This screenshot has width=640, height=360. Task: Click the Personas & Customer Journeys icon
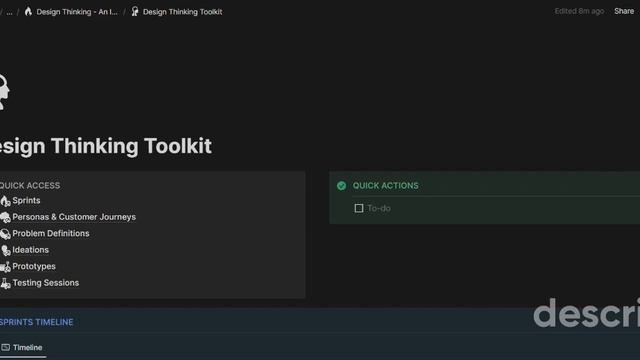point(5,218)
